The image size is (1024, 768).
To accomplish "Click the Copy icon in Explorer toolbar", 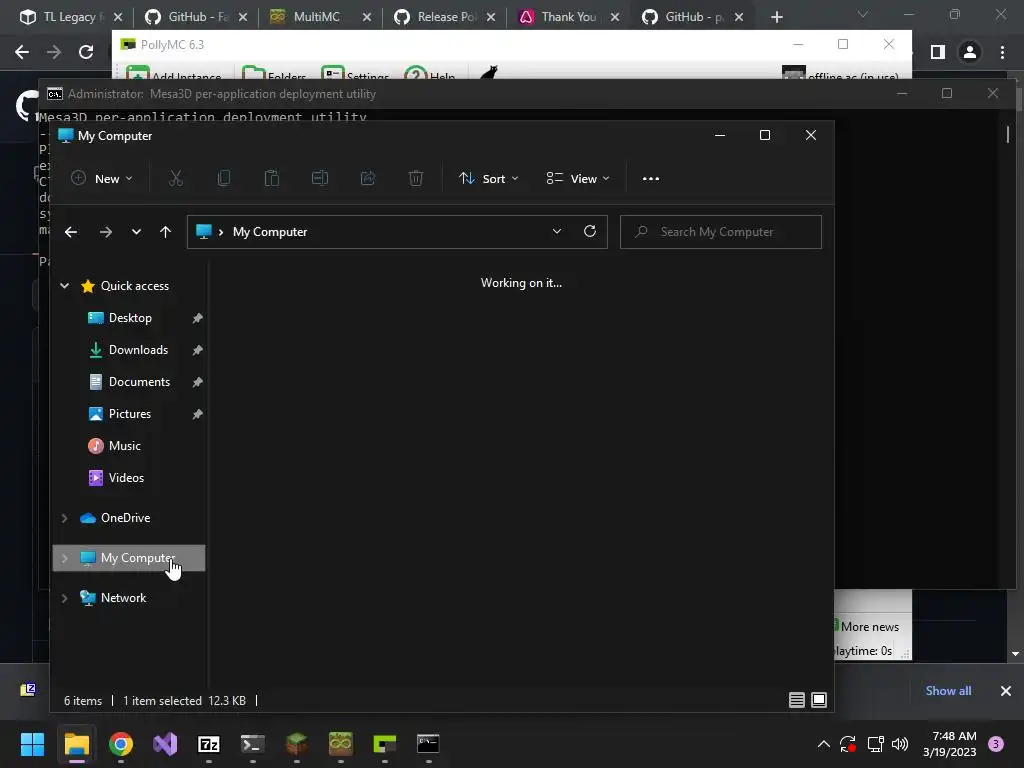I will pyautogui.click(x=224, y=178).
